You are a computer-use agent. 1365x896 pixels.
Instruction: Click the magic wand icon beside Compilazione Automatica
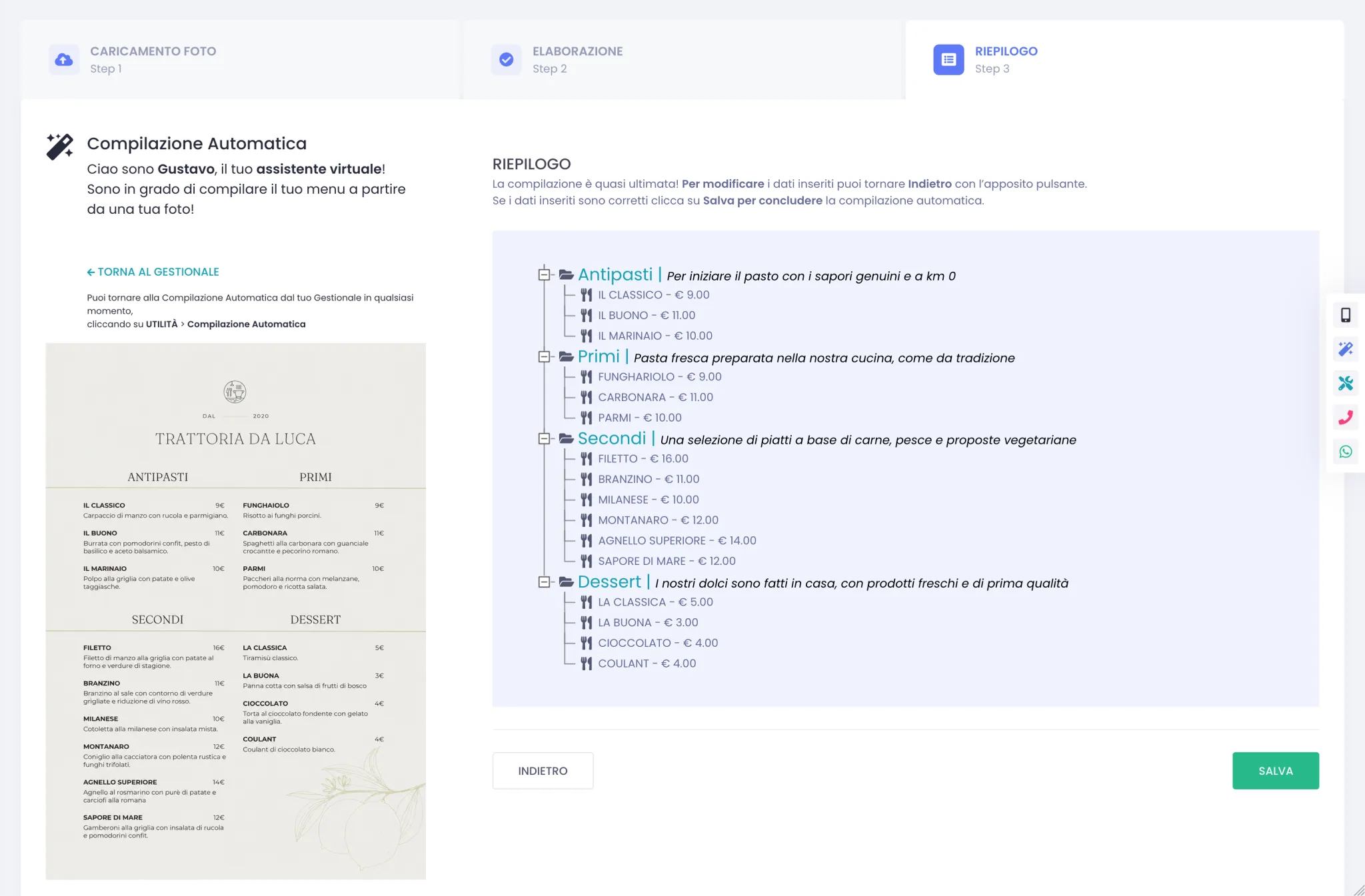tap(60, 147)
